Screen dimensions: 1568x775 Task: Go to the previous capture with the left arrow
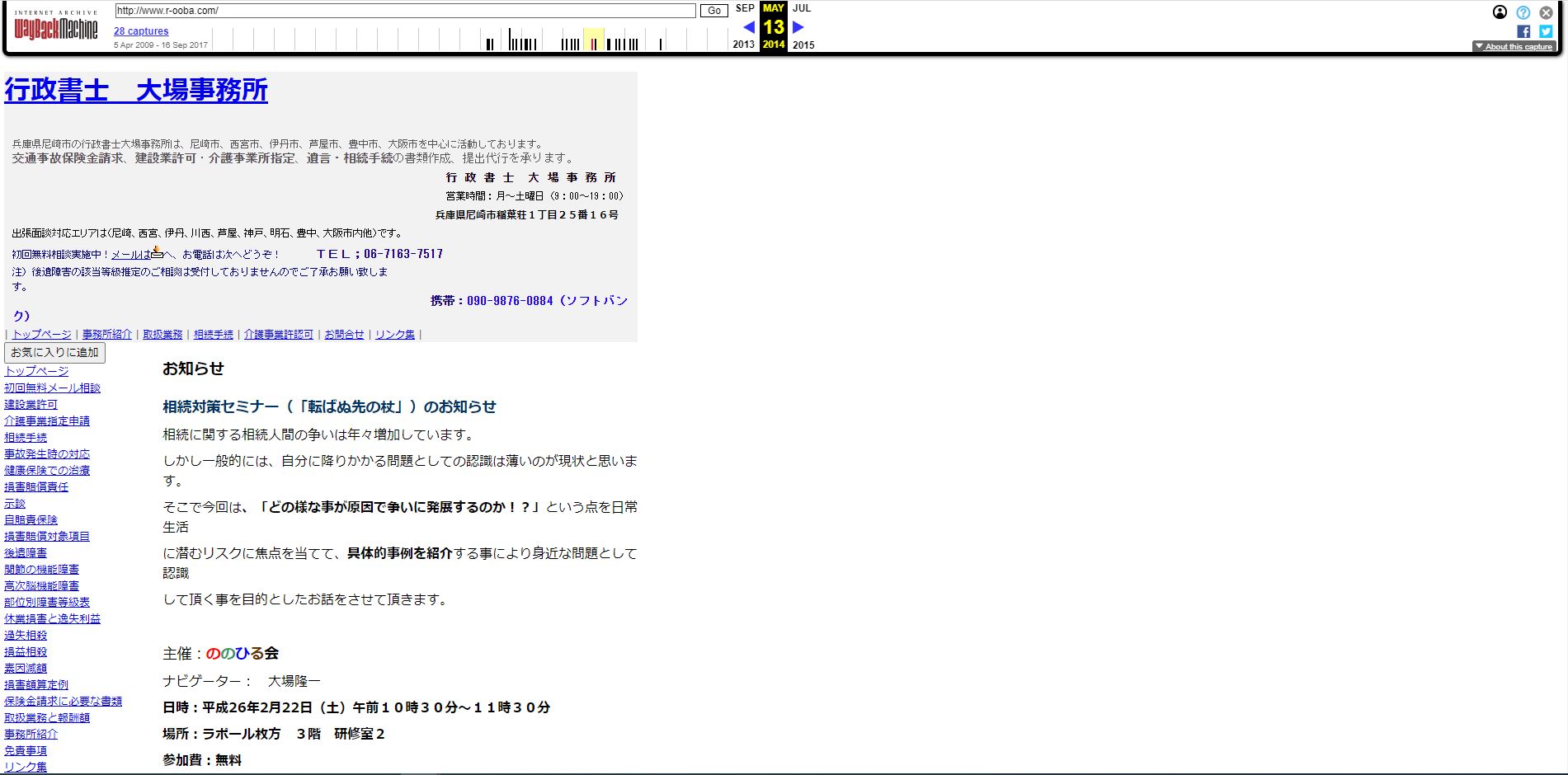(749, 27)
